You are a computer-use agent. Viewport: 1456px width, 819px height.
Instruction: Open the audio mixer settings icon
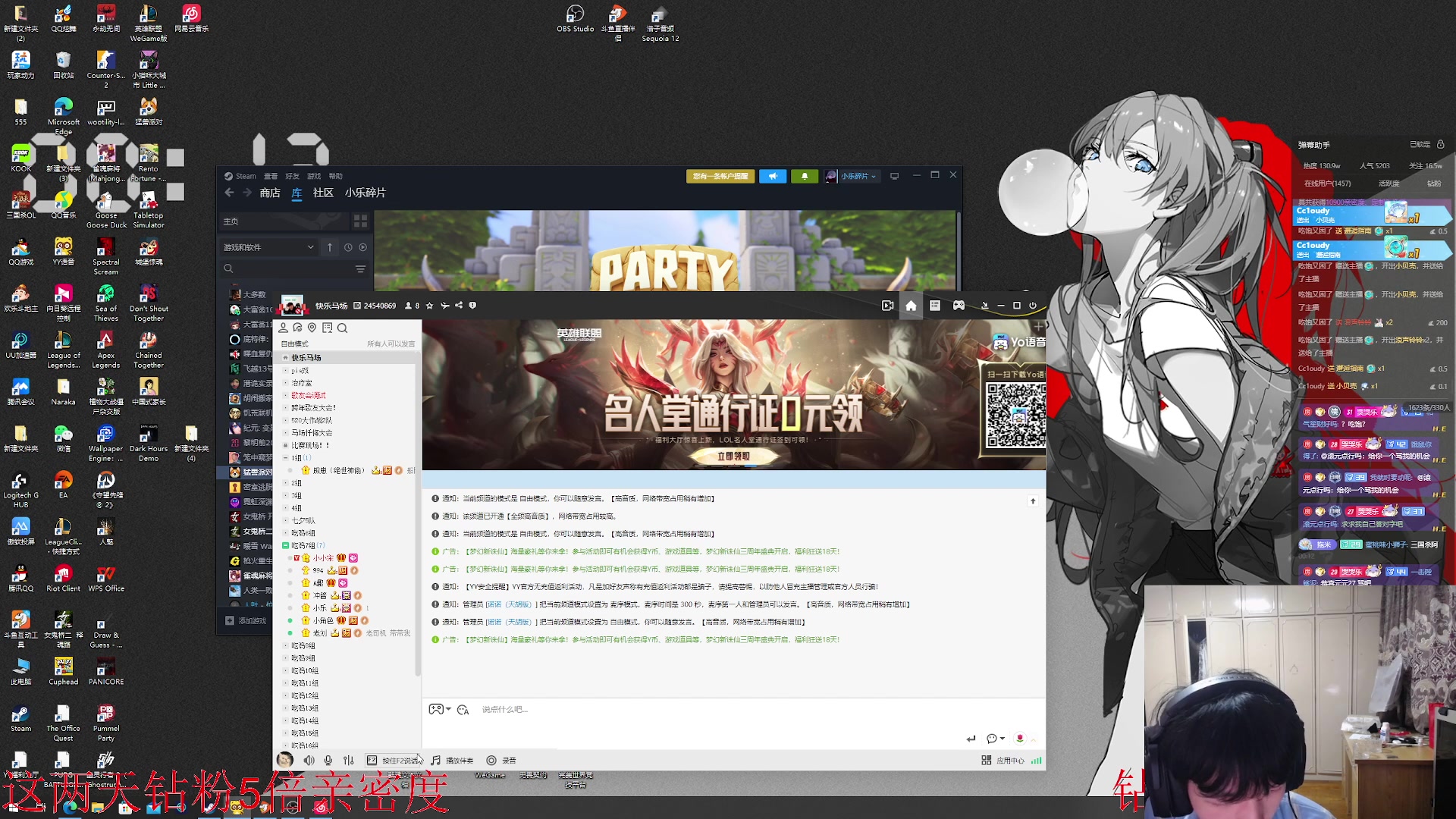349,760
